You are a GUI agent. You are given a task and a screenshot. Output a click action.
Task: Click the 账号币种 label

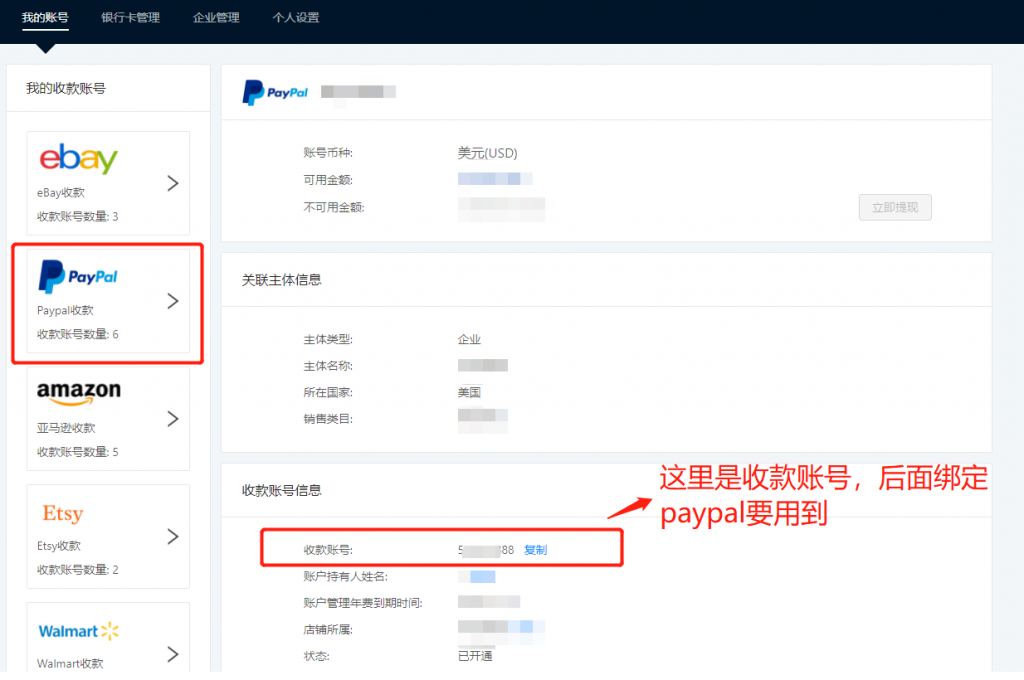click(x=328, y=153)
